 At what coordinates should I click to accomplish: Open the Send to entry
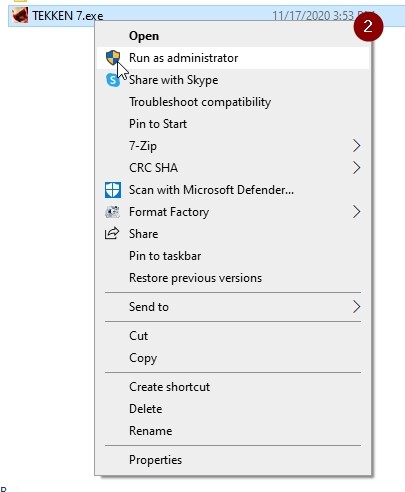233,307
